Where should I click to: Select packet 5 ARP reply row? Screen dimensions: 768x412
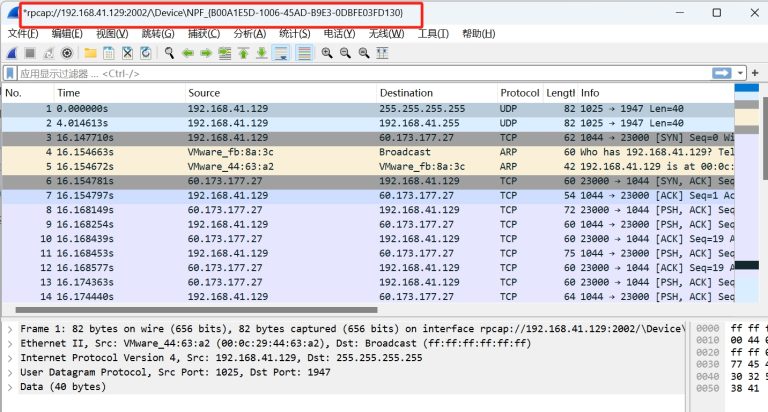[x=368, y=167]
